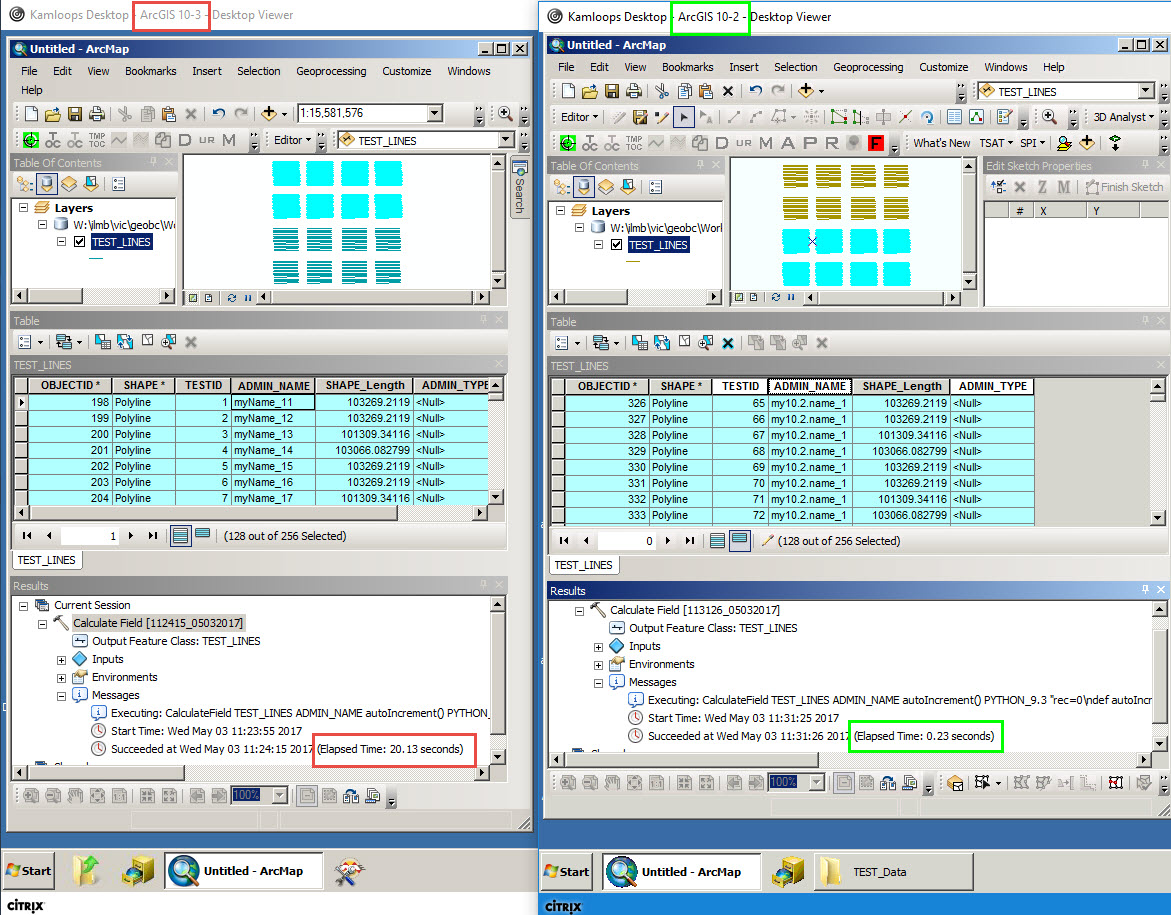Image resolution: width=1171 pixels, height=915 pixels.
Task: Click New document icon in left ArcMap
Action: [31, 114]
